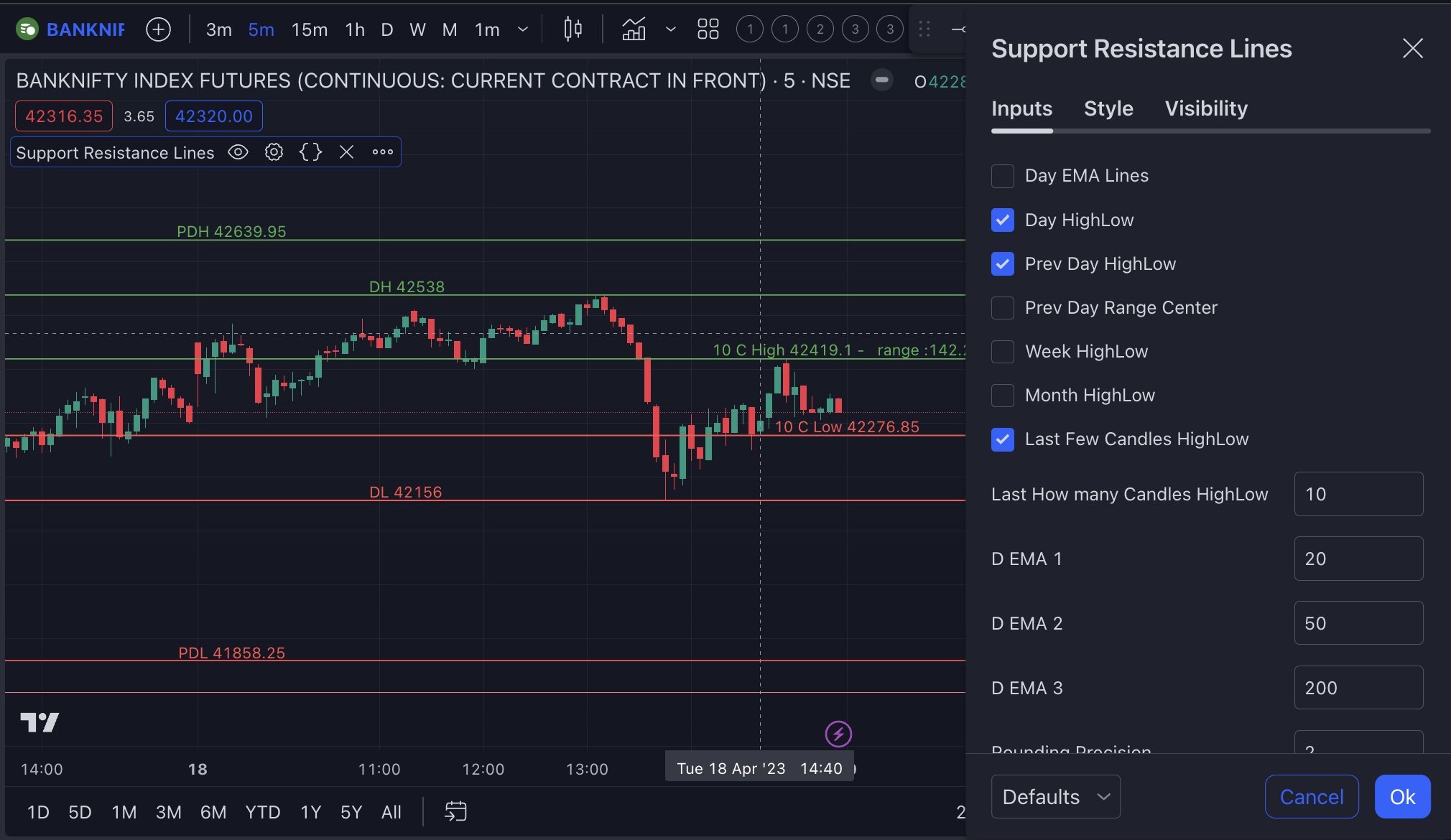
Task: Click the 10 C Low 42276.85 label
Action: pos(847,426)
